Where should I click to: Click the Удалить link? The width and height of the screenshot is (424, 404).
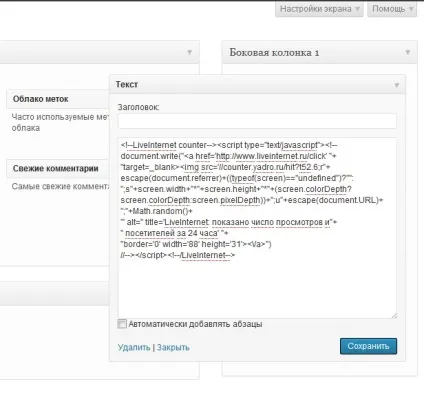(134, 347)
